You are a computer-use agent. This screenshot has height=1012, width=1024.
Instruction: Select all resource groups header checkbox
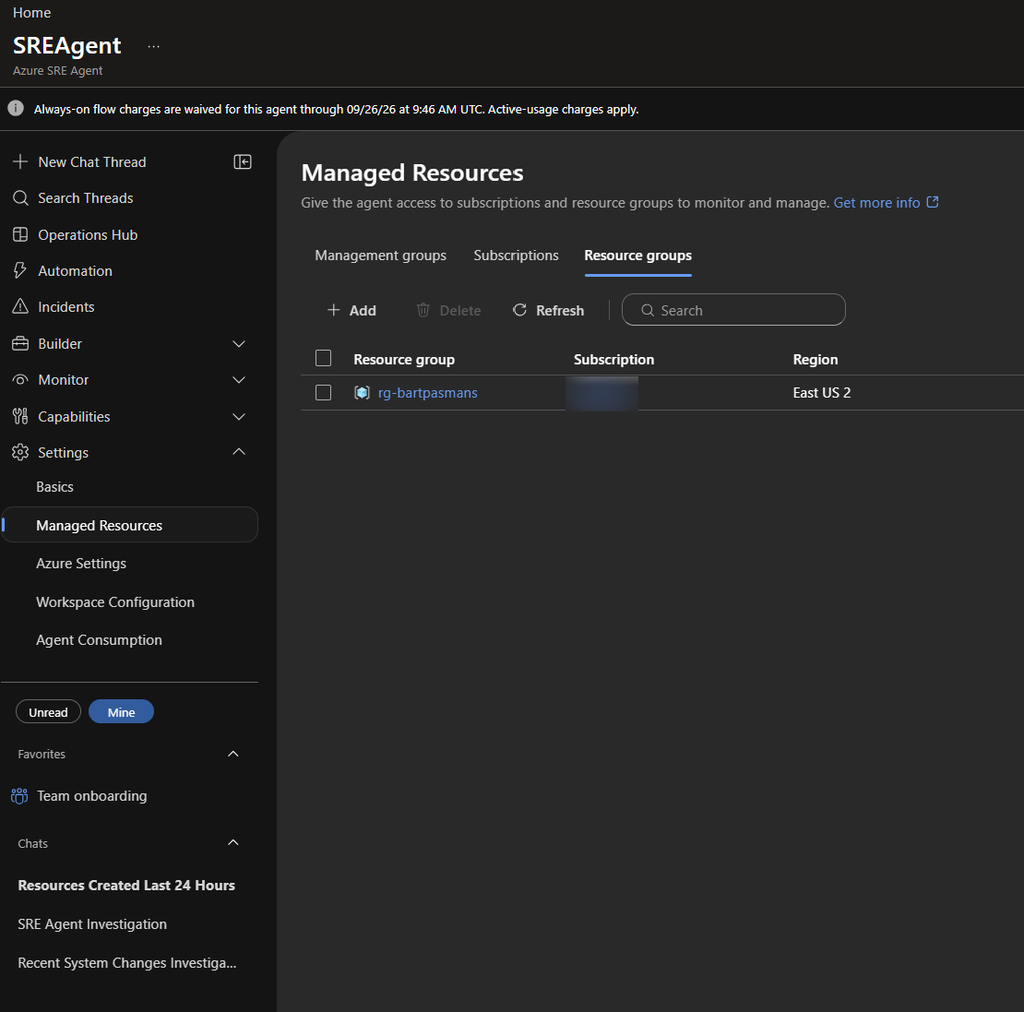(x=323, y=358)
